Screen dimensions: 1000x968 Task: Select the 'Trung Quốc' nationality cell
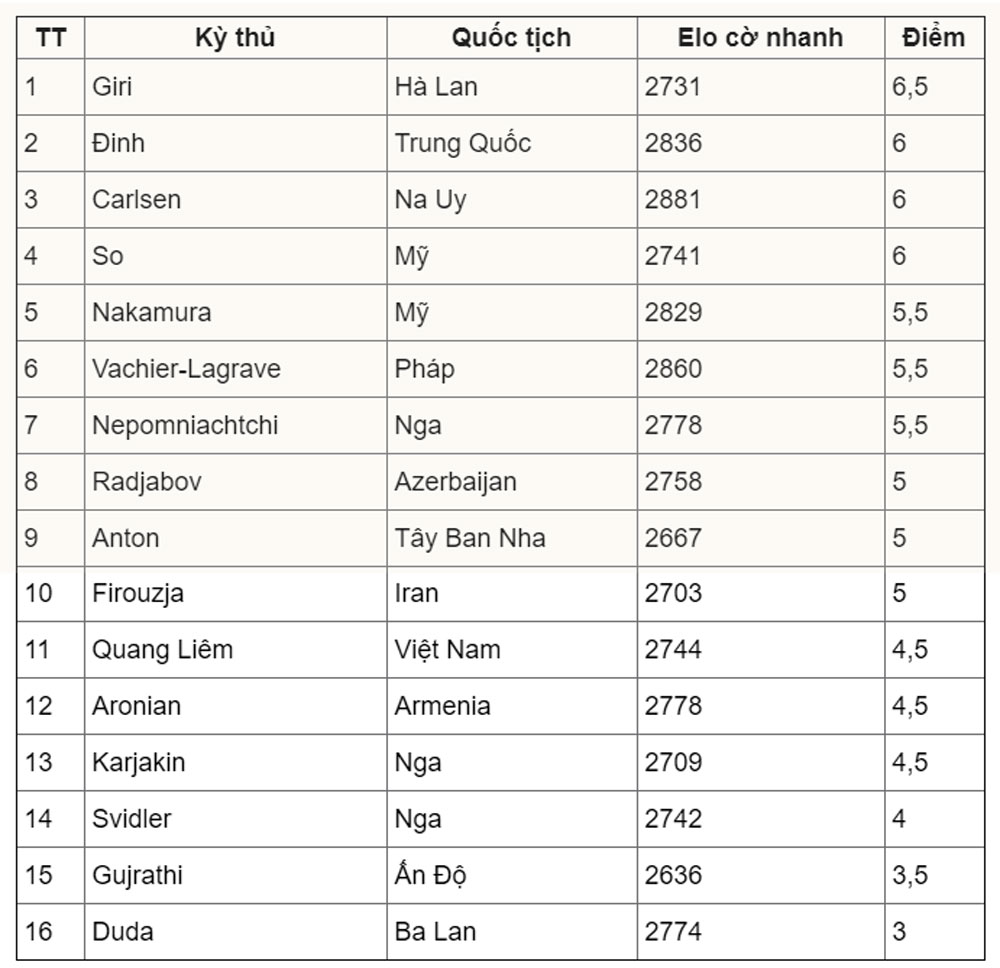tap(511, 143)
